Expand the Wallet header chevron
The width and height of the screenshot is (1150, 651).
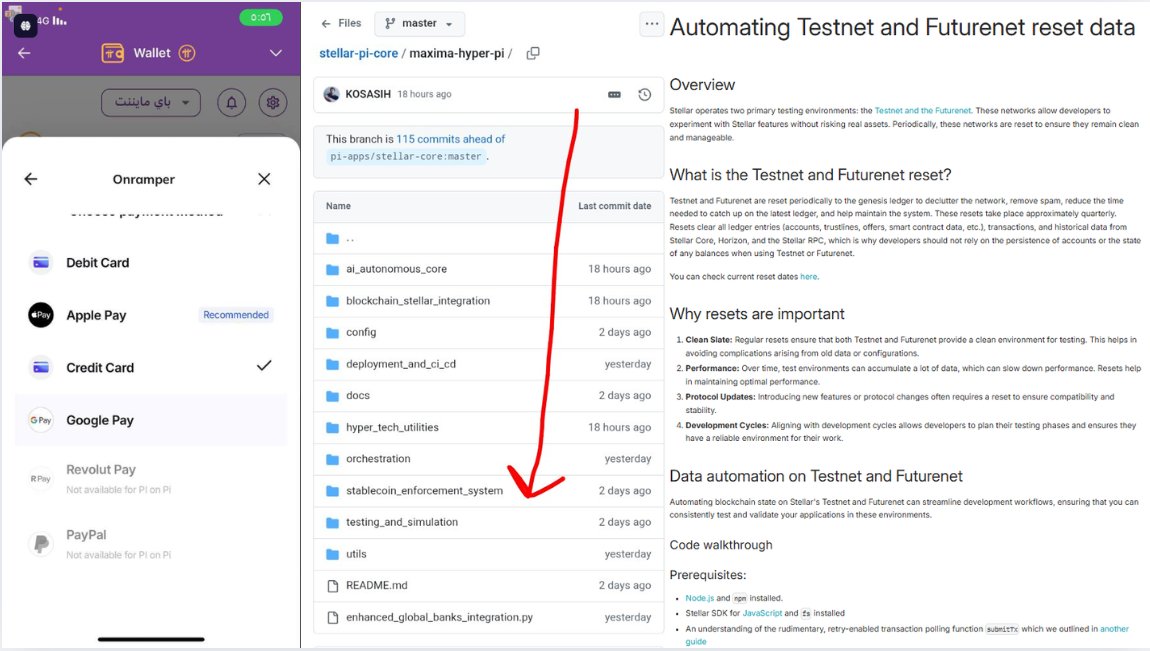(x=276, y=53)
